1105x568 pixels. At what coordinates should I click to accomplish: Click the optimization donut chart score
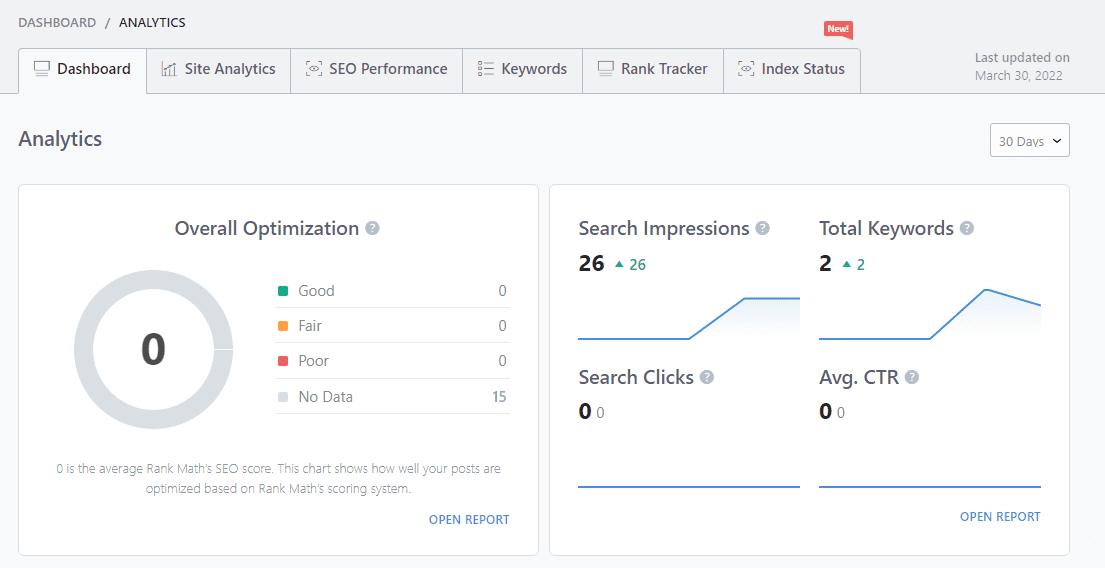pos(153,350)
